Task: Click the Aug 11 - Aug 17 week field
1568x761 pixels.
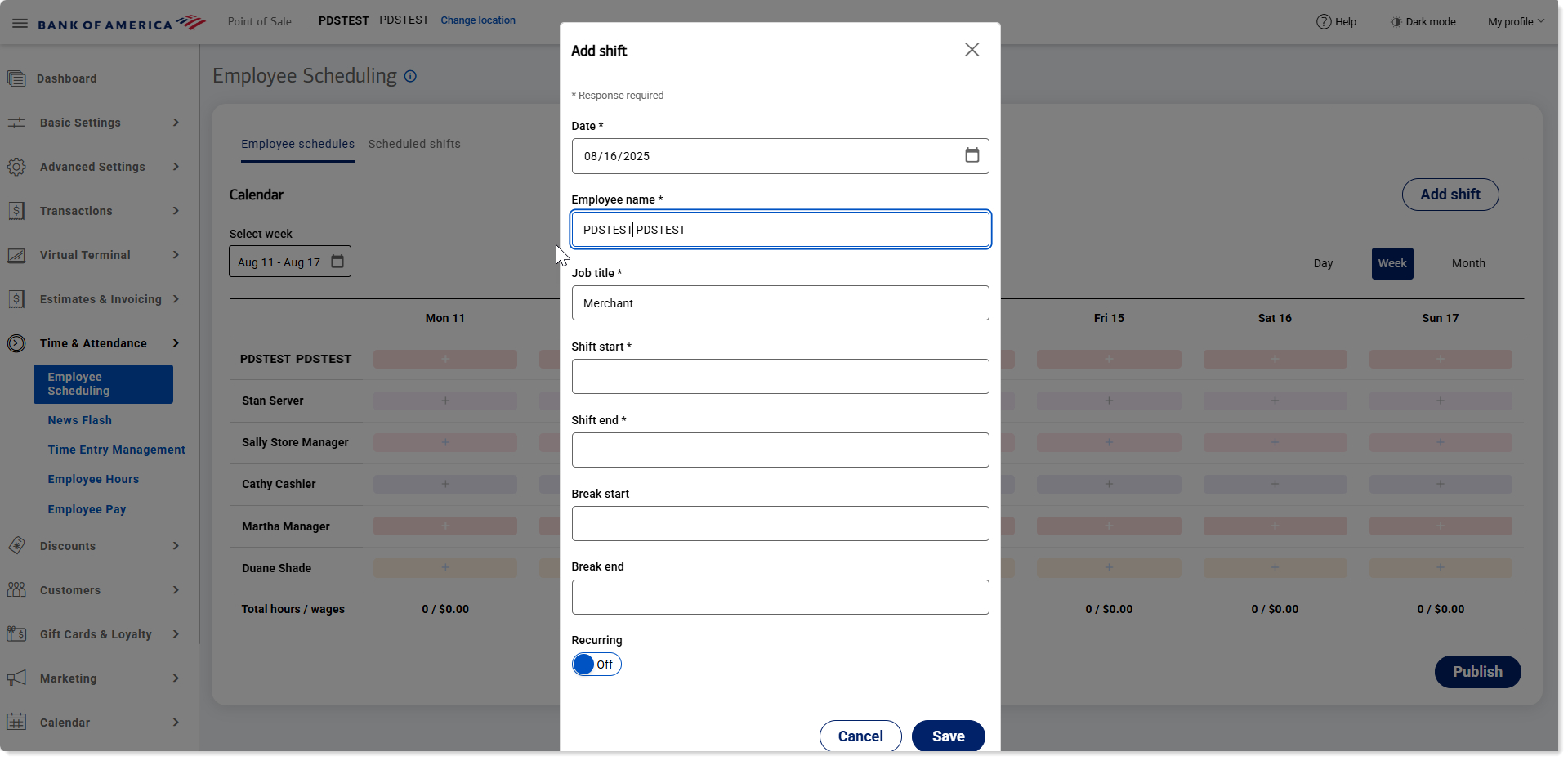Action: click(290, 262)
